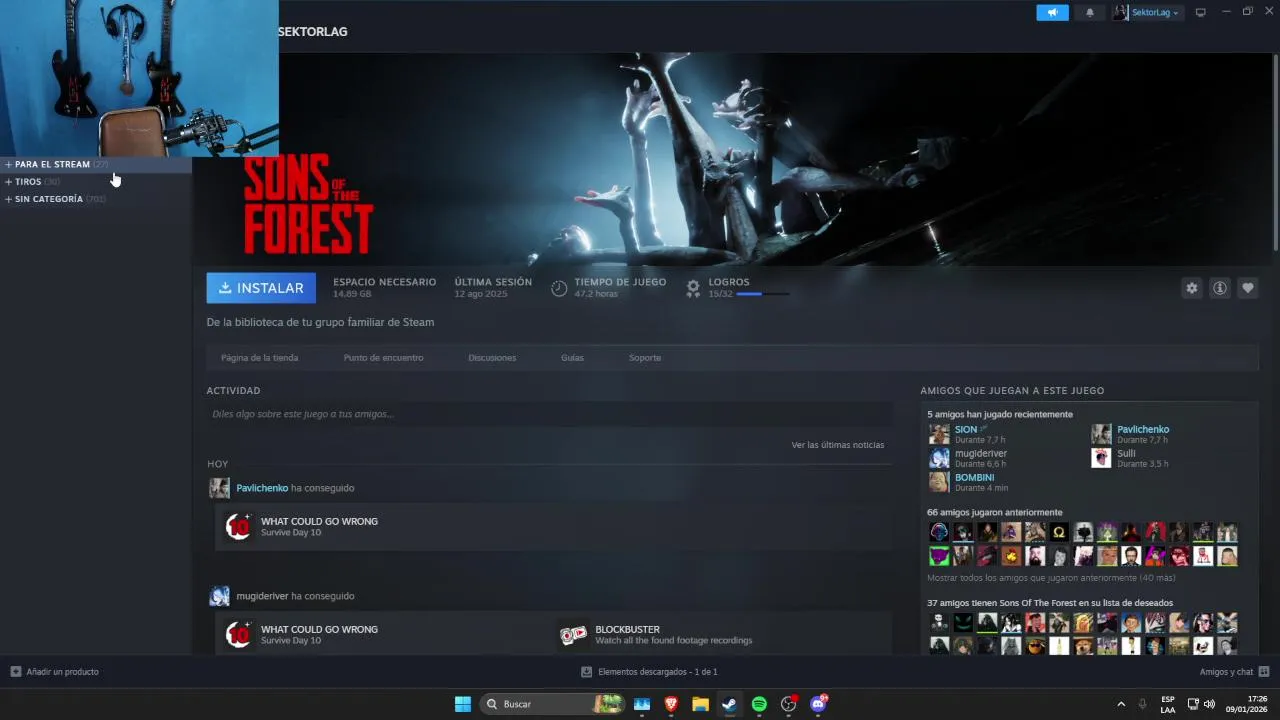The image size is (1280, 720).
Task: Click the blue INSTALAR button
Action: point(261,288)
